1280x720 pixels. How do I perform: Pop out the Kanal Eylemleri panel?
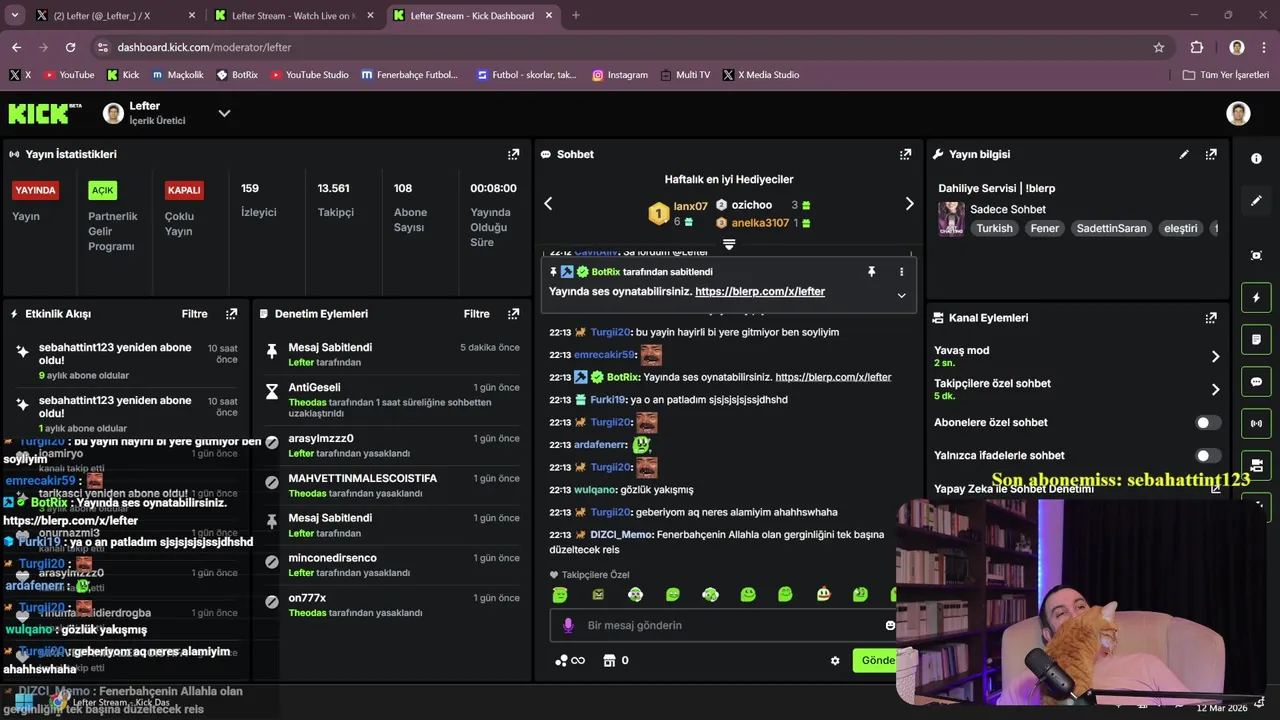[1211, 317]
